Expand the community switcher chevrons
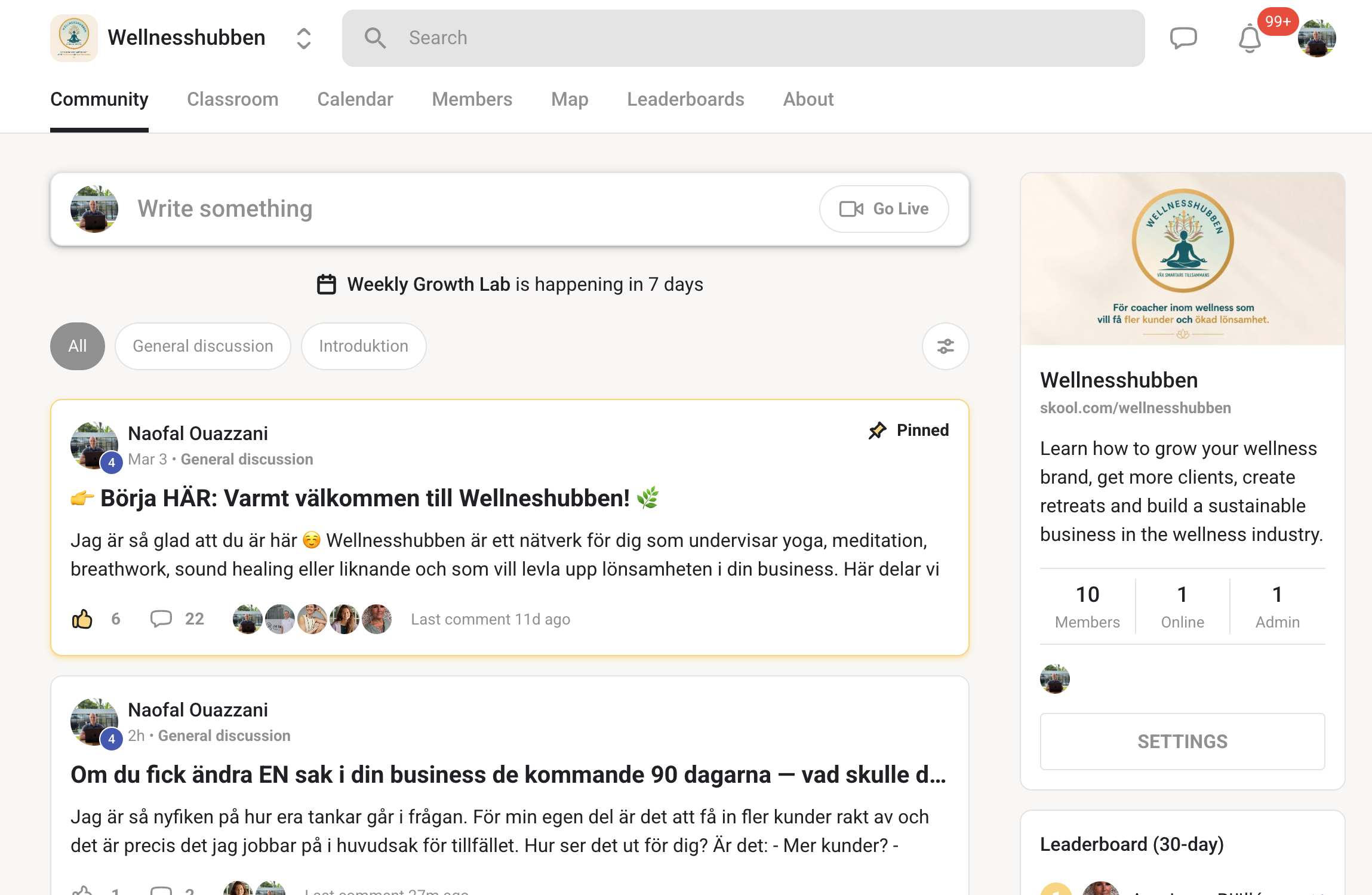 [x=304, y=38]
